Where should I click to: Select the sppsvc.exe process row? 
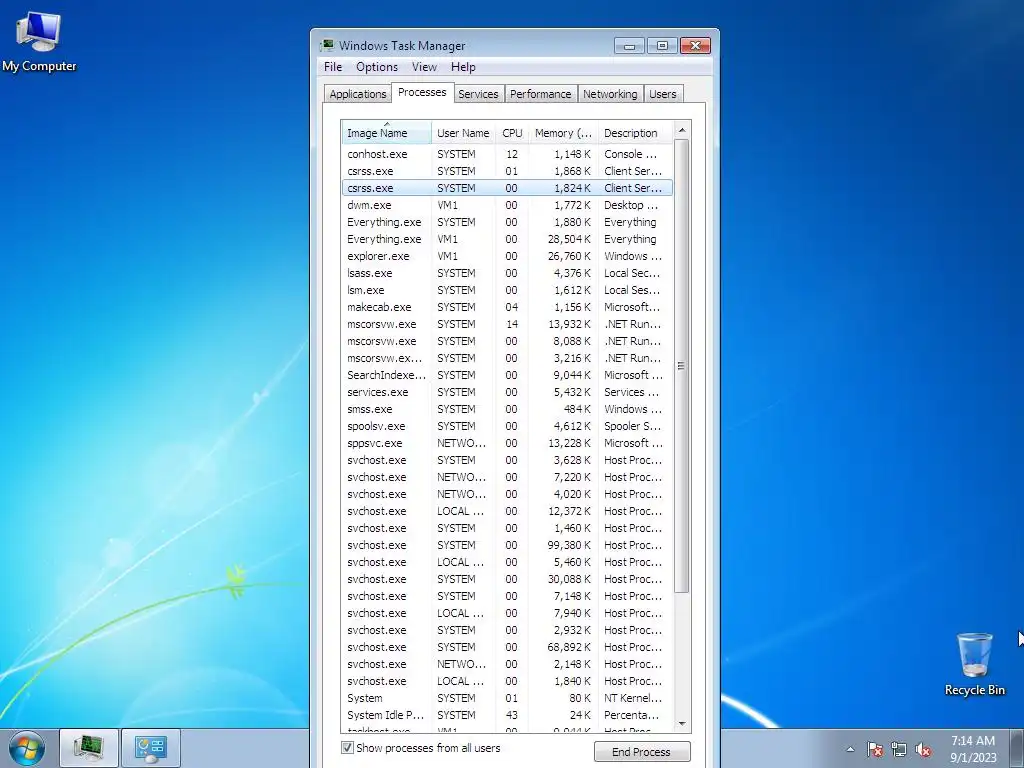point(507,443)
